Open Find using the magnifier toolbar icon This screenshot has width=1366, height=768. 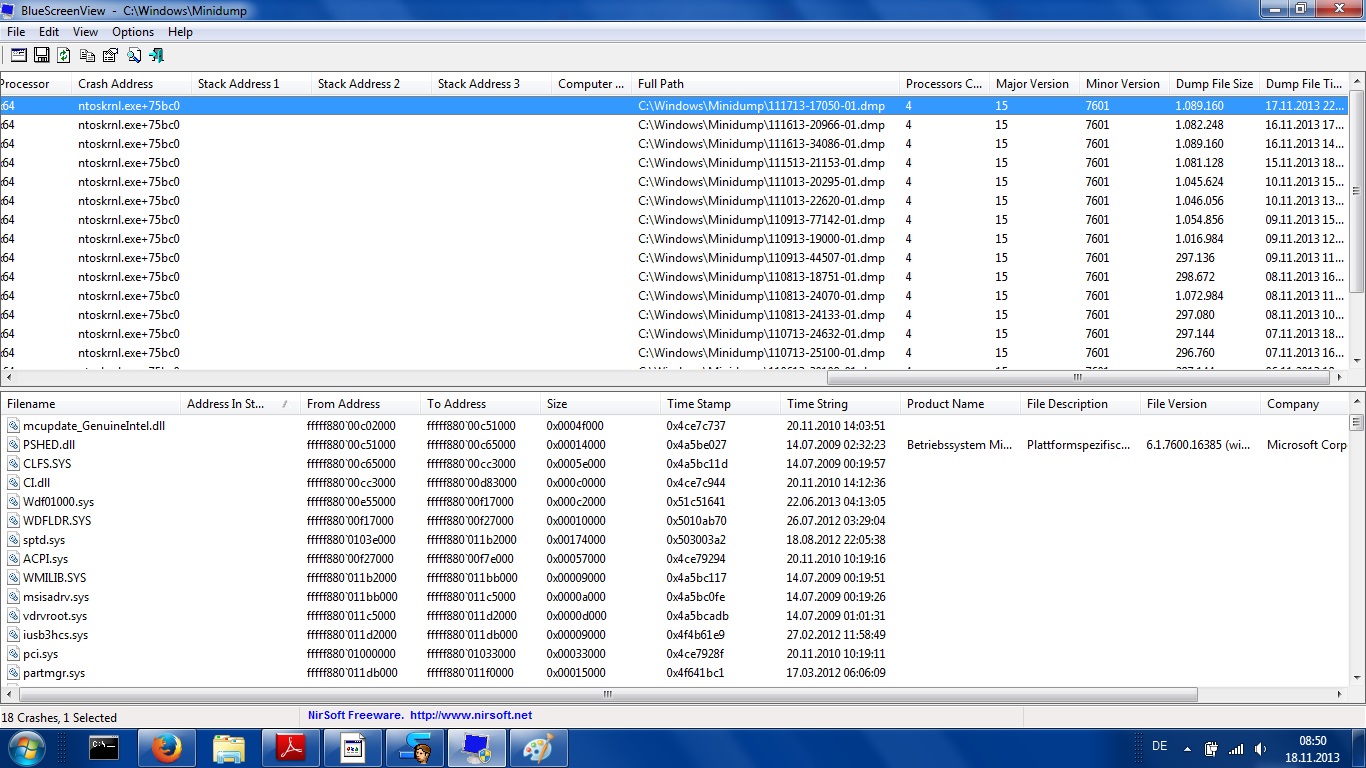coord(134,55)
